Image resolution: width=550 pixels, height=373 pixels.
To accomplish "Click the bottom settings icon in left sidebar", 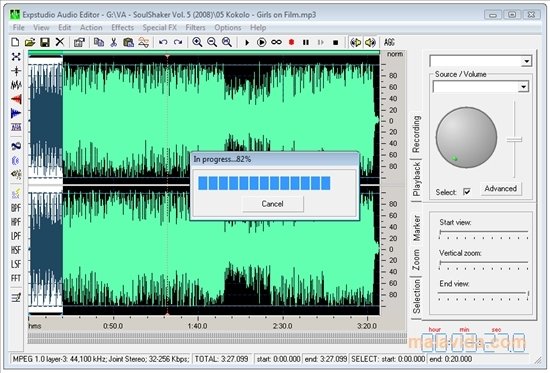I will click(x=16, y=298).
